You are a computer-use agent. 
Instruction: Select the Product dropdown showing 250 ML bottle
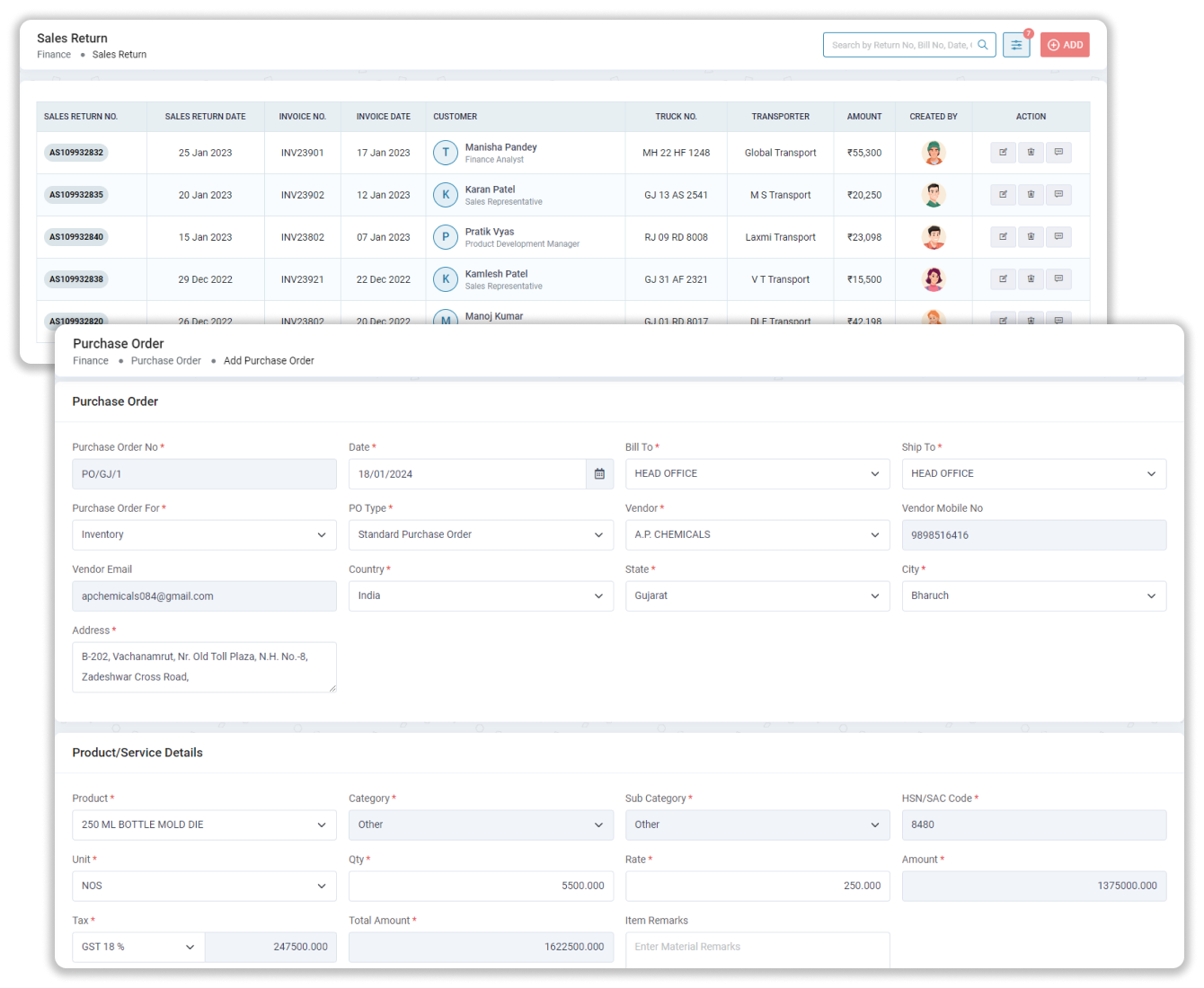(x=203, y=825)
